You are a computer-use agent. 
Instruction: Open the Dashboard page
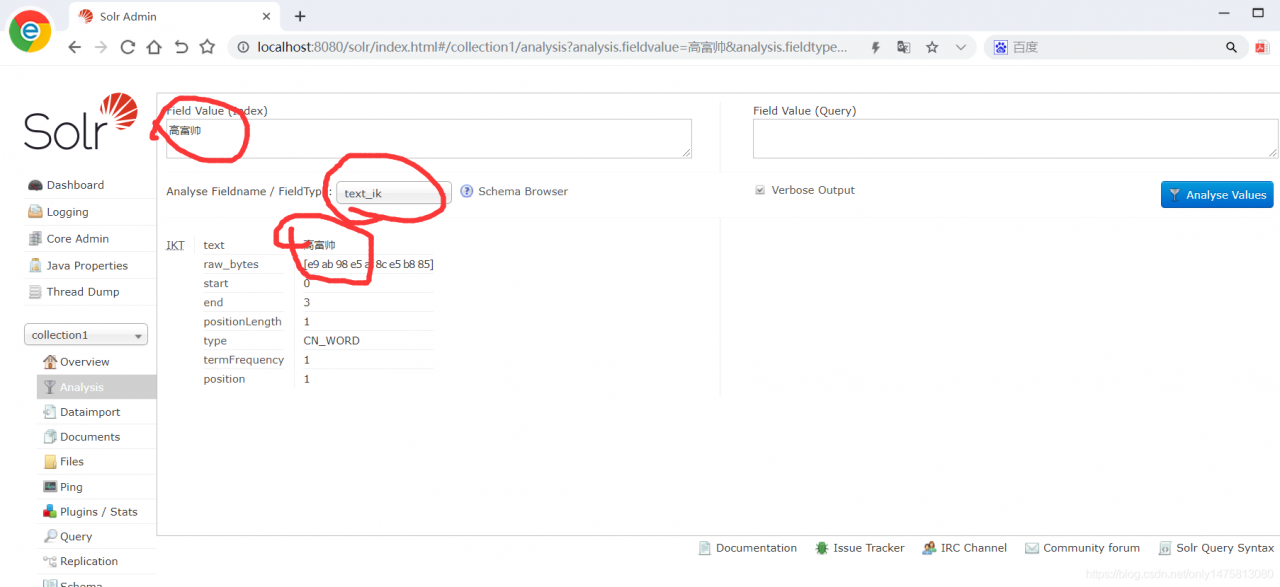75,185
